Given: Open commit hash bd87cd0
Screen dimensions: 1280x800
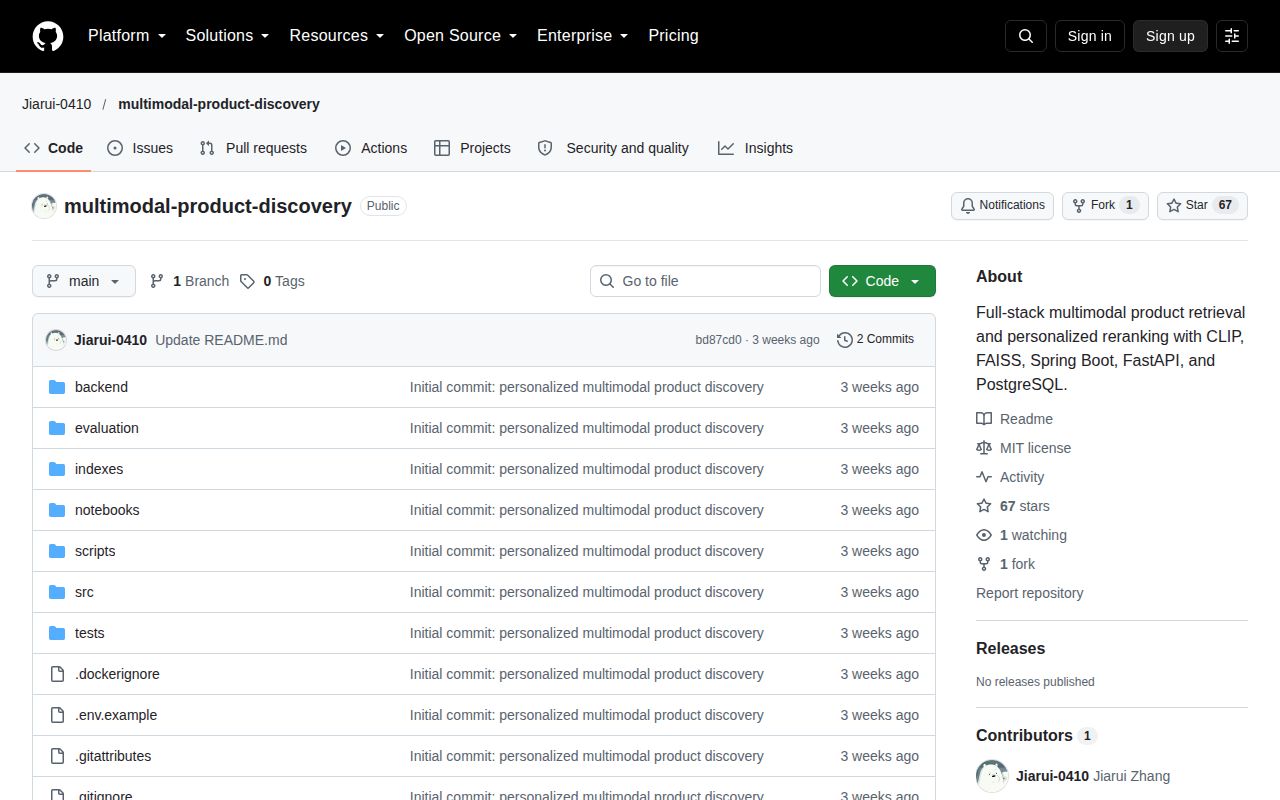Looking at the screenshot, I should coord(719,340).
